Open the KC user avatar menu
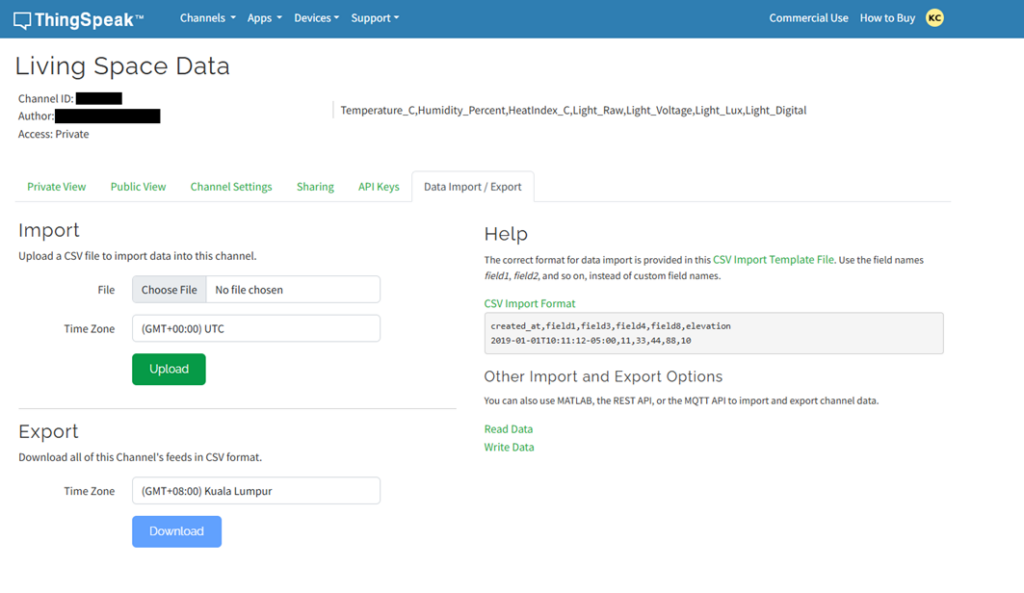 pos(935,17)
